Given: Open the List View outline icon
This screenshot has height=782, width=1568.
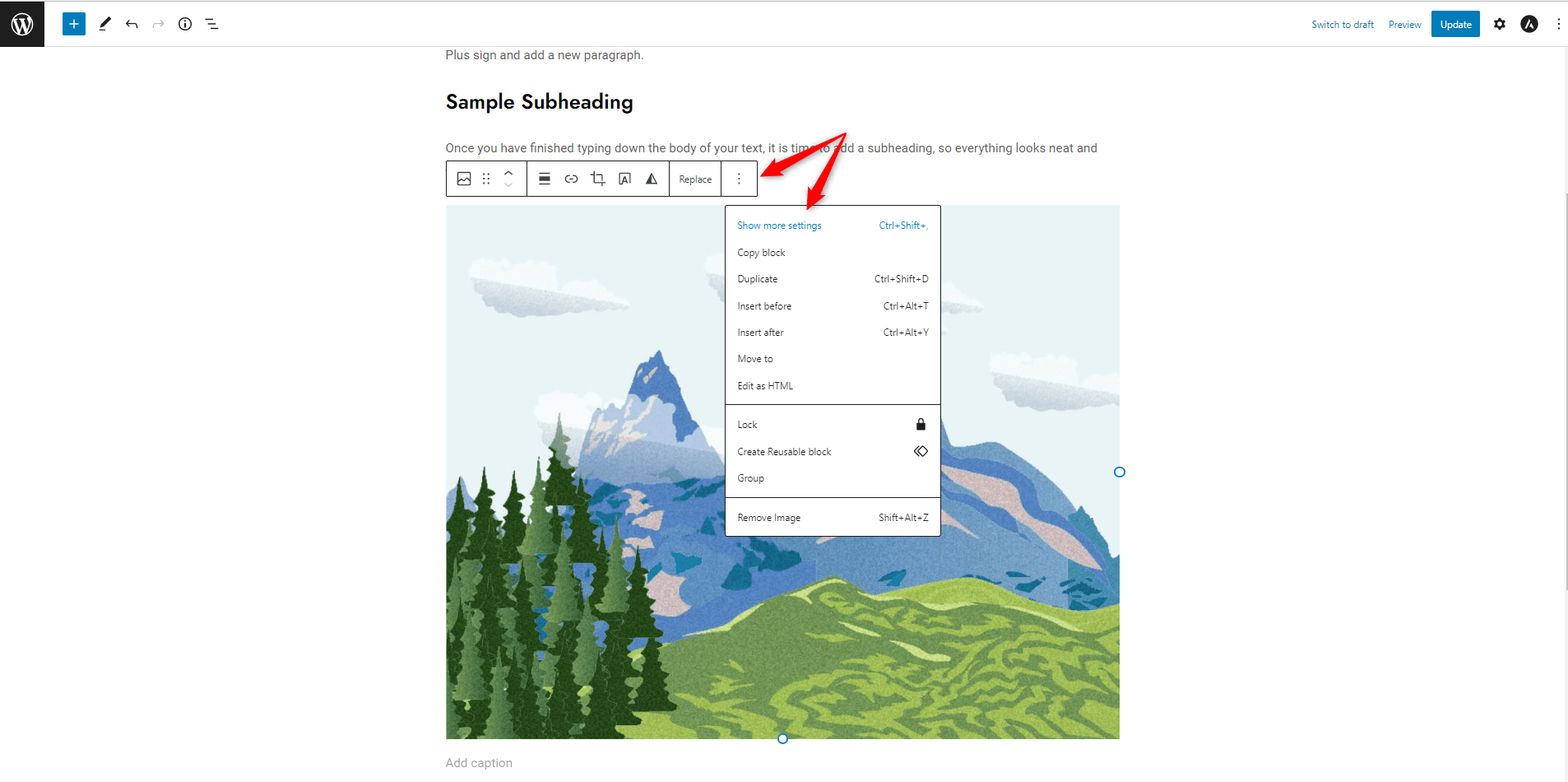Looking at the screenshot, I should pos(211,24).
